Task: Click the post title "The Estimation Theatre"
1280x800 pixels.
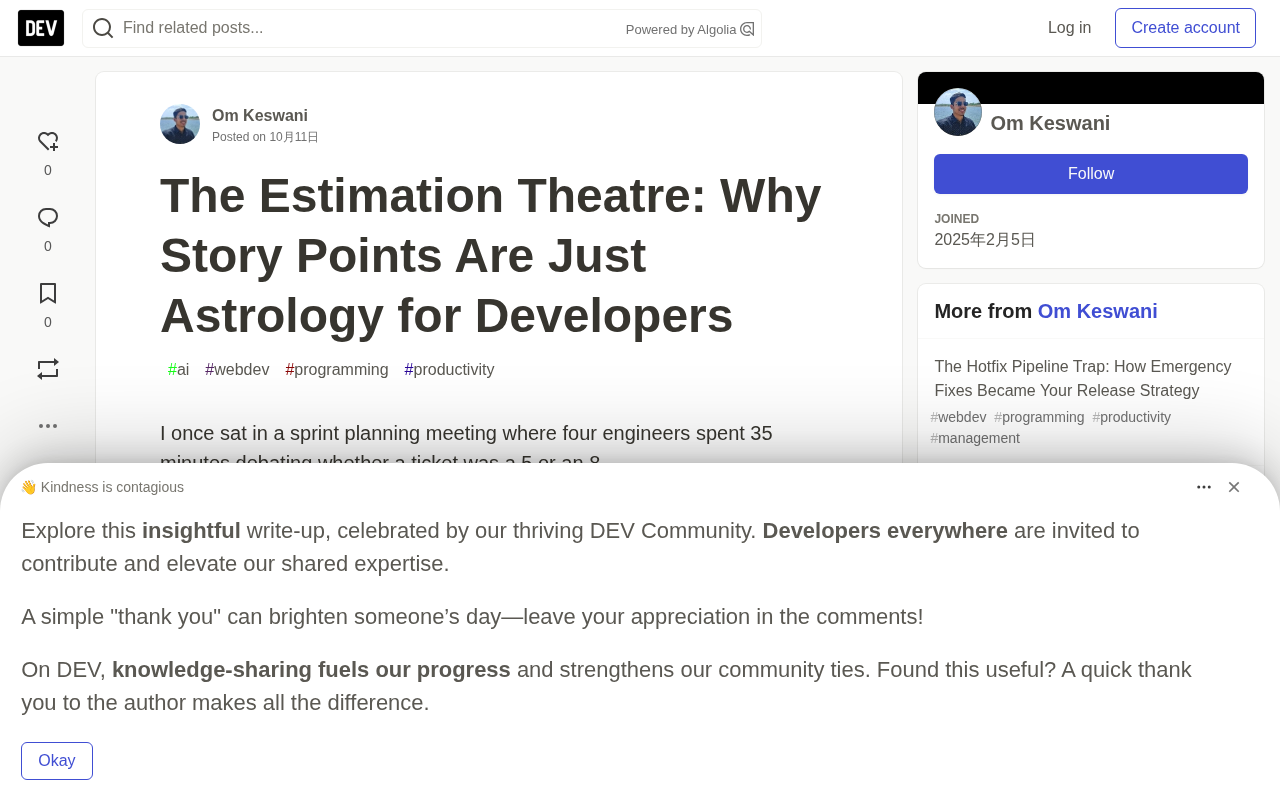Action: click(490, 256)
